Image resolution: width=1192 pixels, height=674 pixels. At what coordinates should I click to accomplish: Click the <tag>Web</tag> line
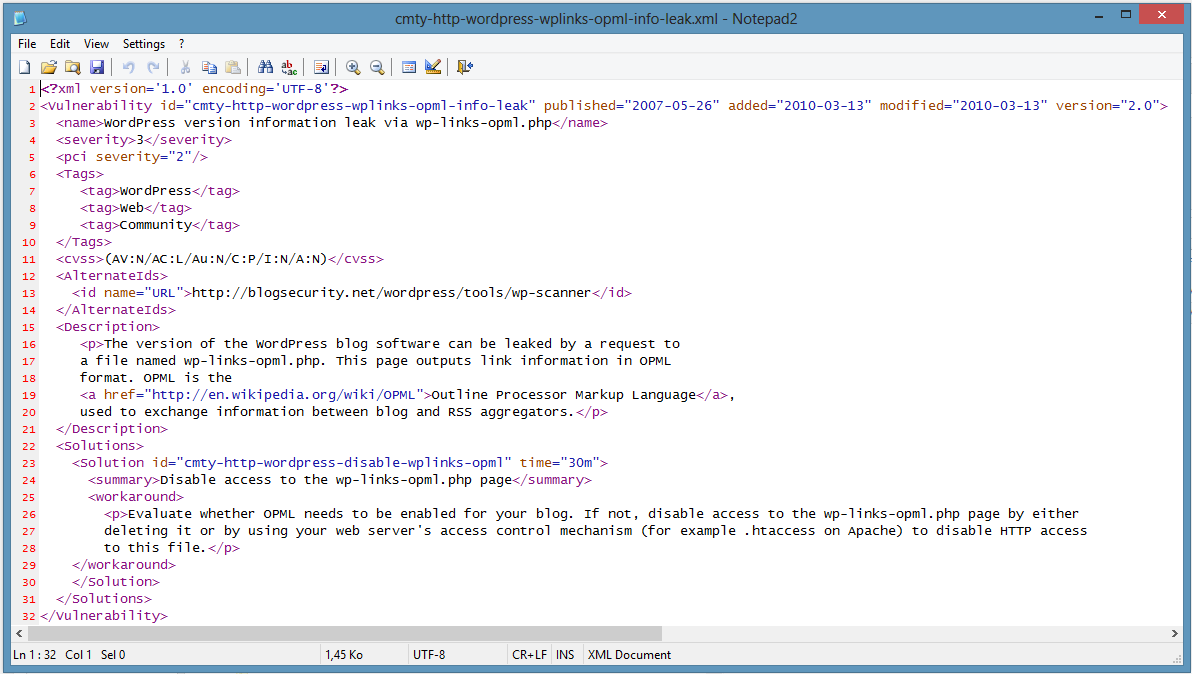[136, 207]
